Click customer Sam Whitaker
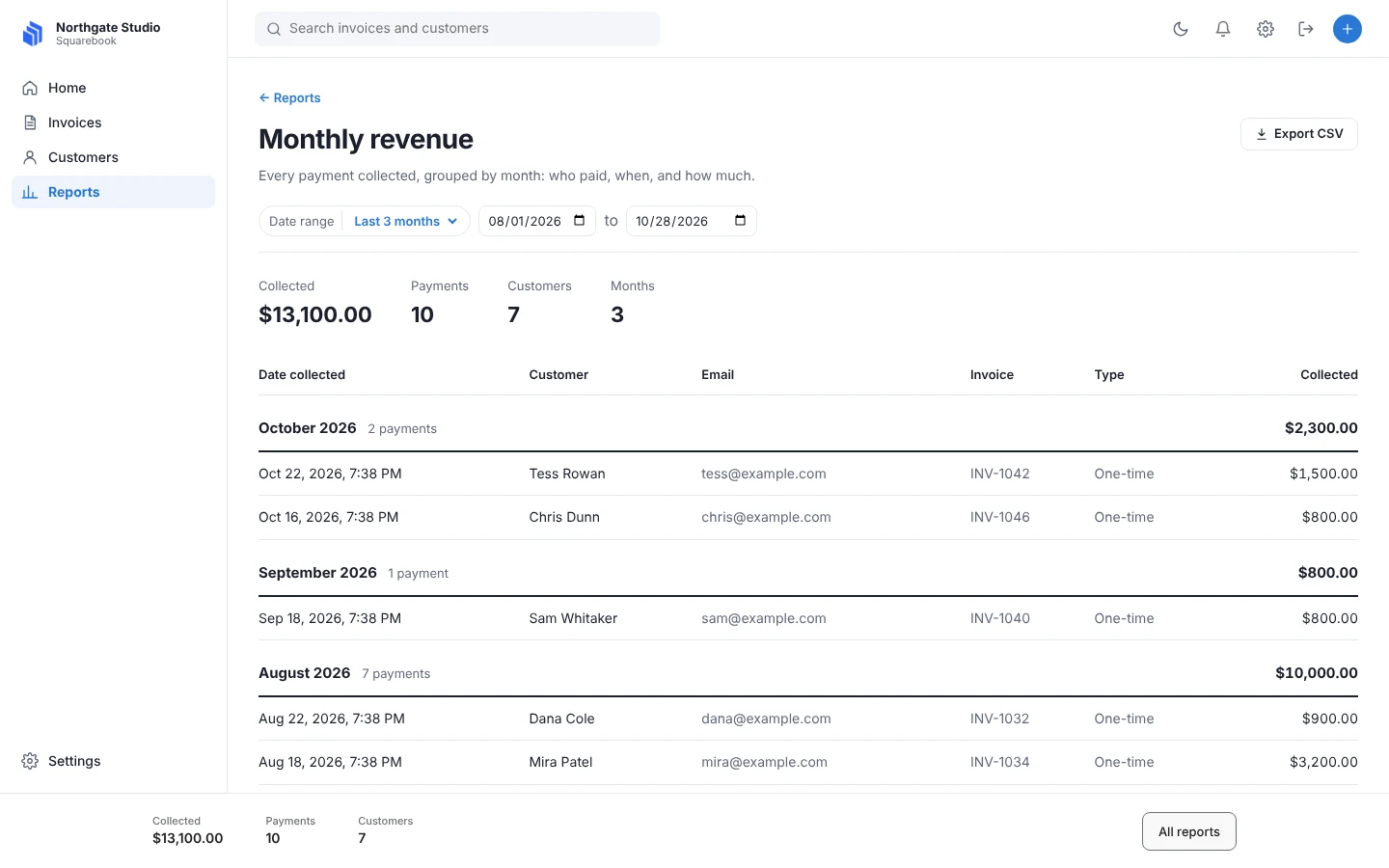 [x=573, y=618]
